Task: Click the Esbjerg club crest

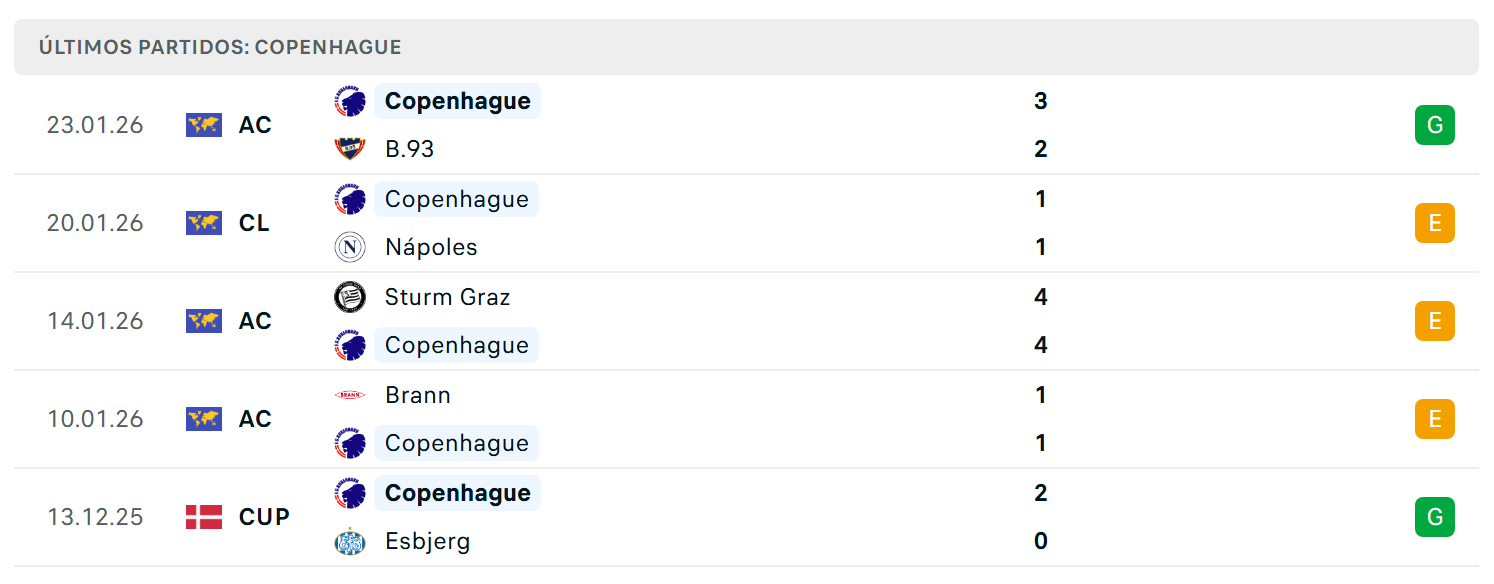Action: (350, 541)
